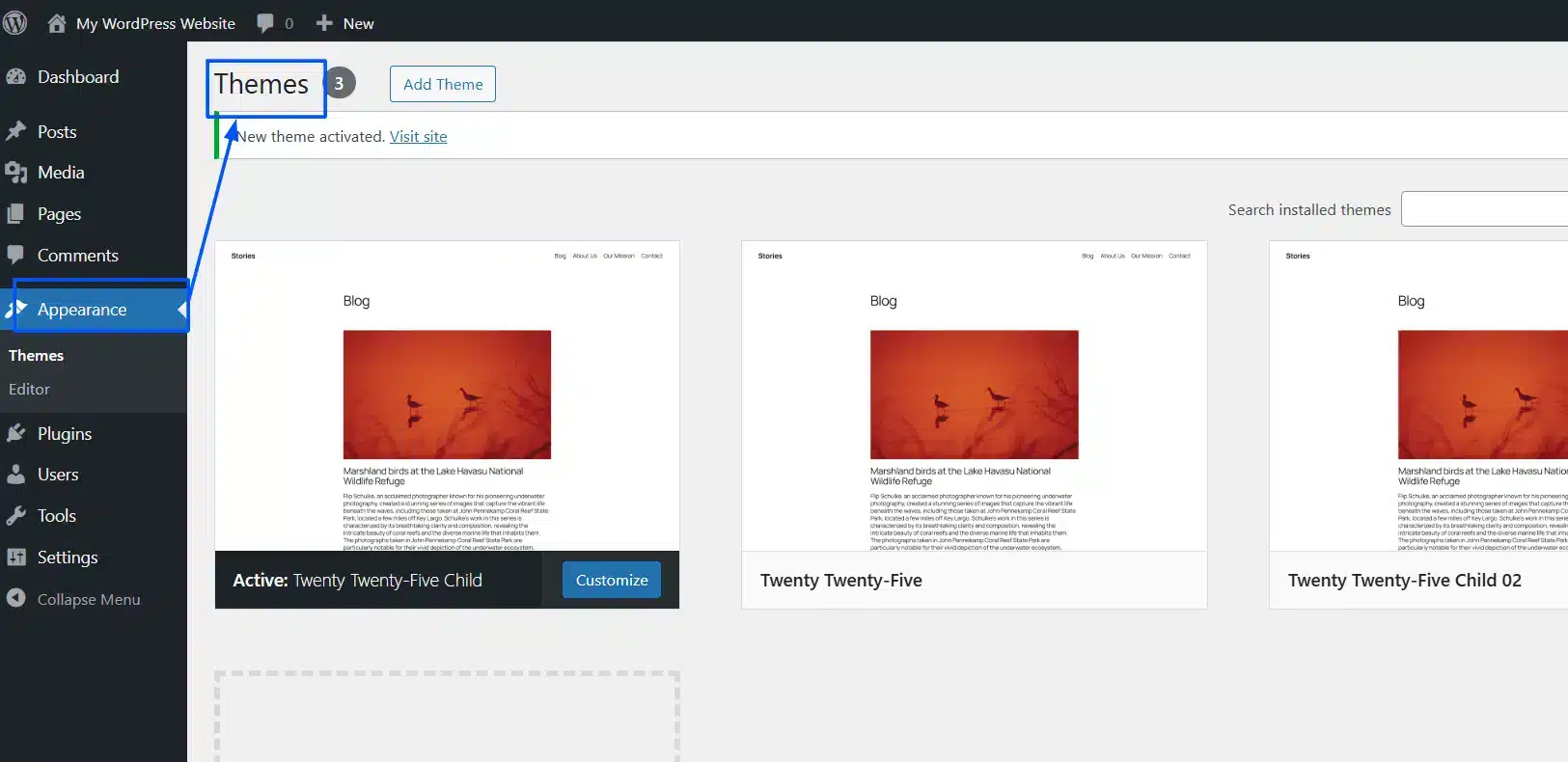The width and height of the screenshot is (1568, 762).
Task: Click the Dashboard gauge icon
Action: pyautogui.click(x=15, y=77)
